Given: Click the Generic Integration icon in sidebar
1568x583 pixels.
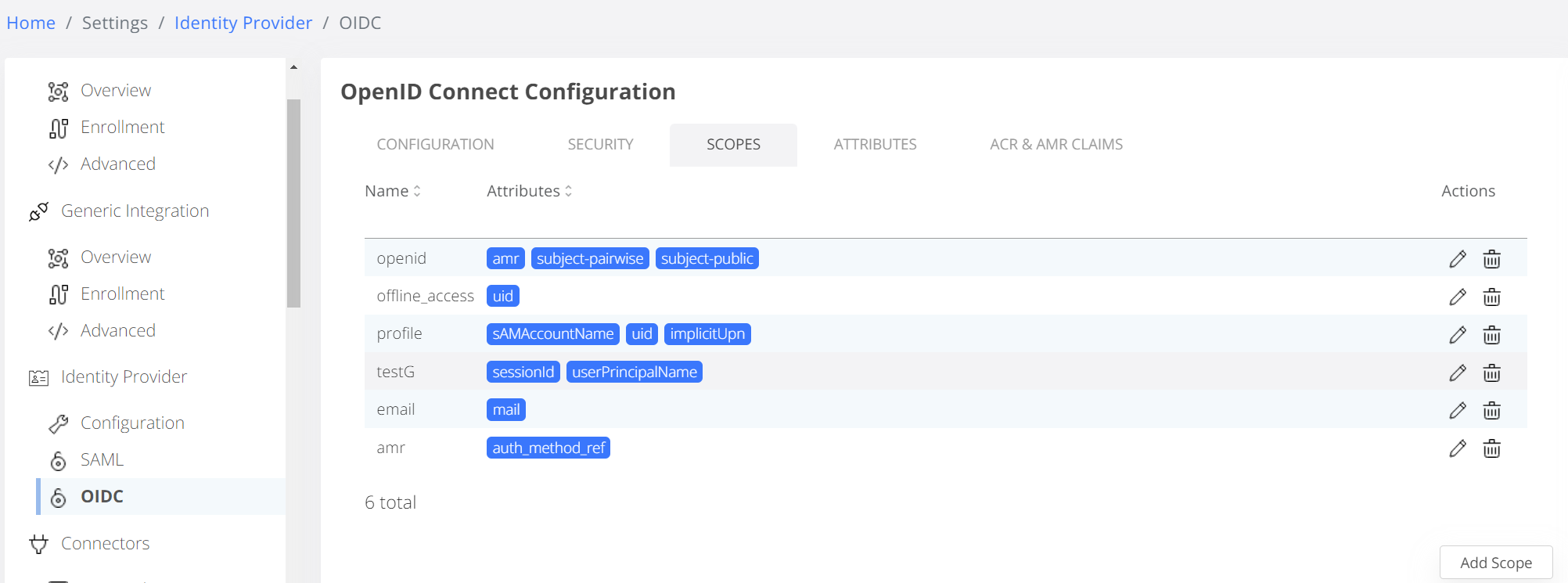Looking at the screenshot, I should (x=38, y=211).
